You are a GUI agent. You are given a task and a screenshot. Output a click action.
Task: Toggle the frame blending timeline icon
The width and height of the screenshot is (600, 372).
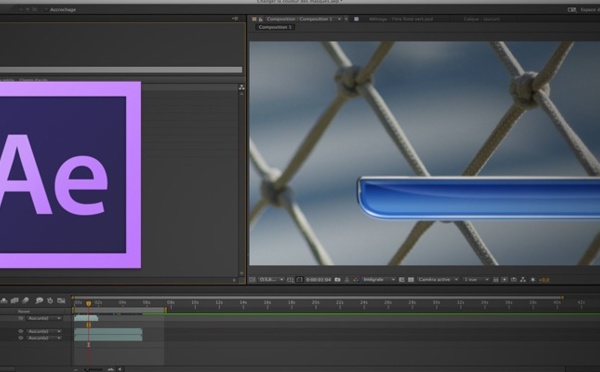[x=15, y=301]
